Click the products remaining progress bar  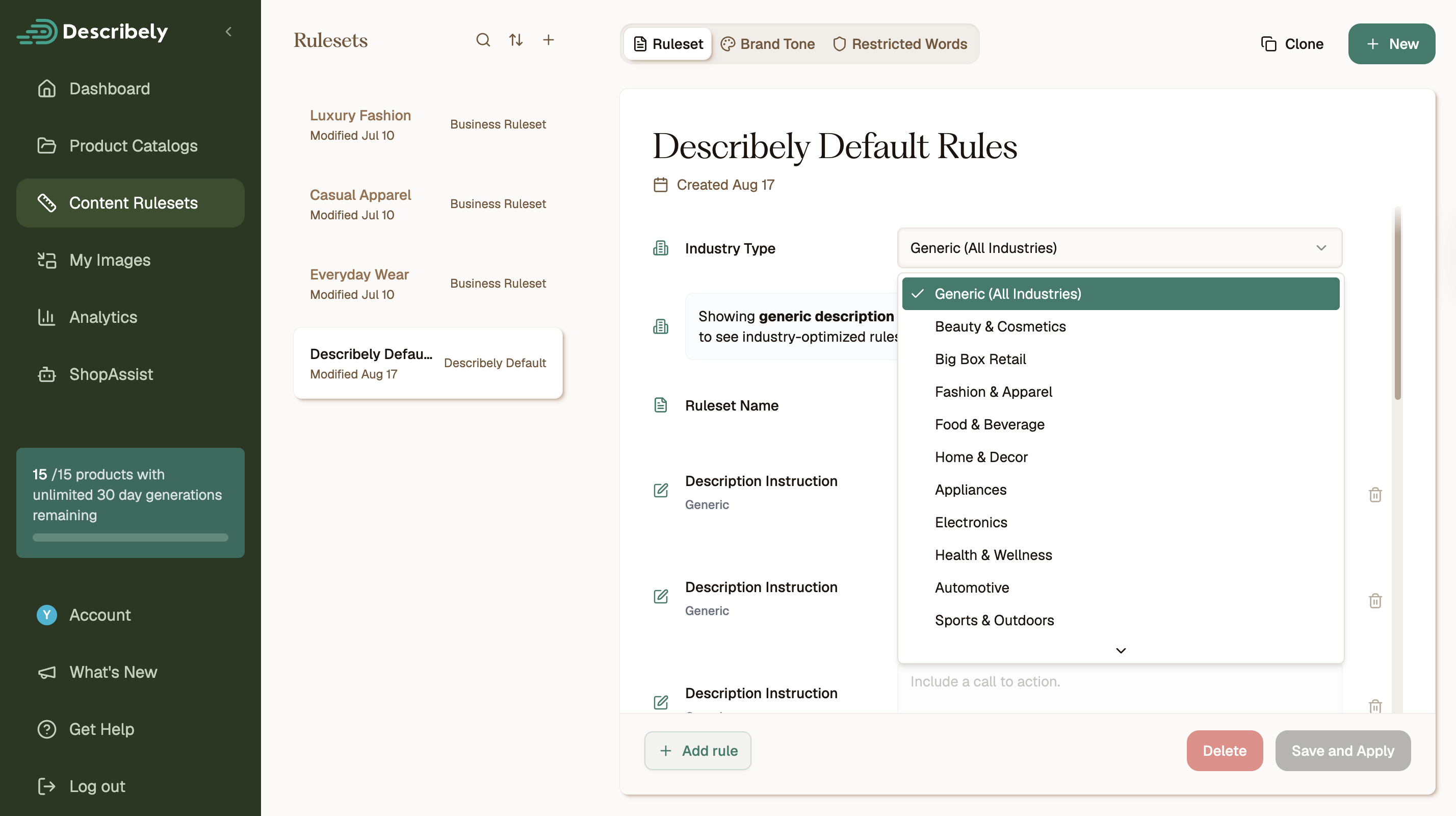tap(131, 538)
